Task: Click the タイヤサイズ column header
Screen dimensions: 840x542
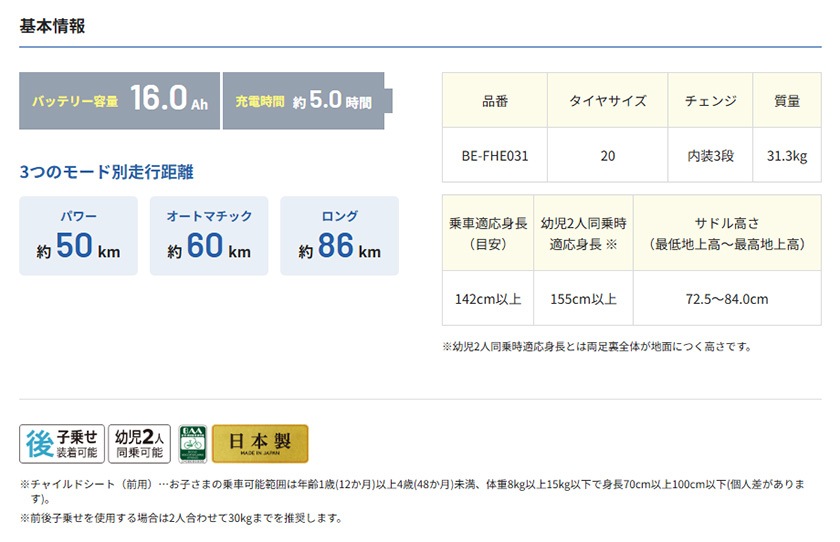Action: coord(607,101)
